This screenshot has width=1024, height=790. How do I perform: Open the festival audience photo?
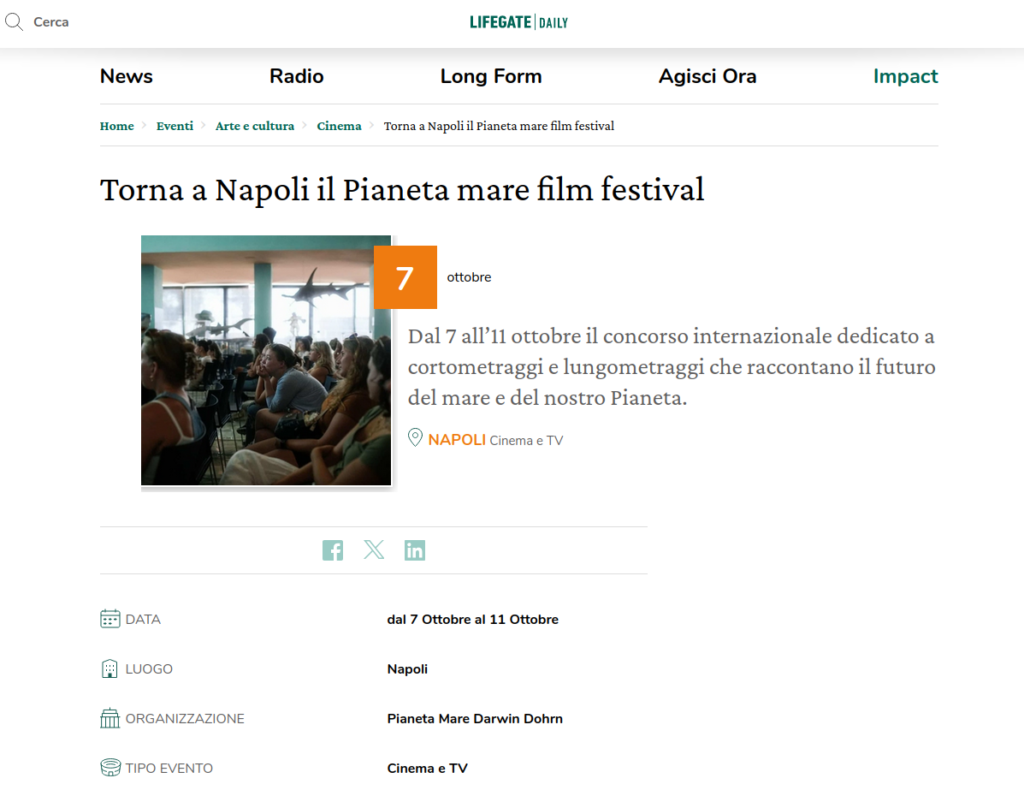[266, 360]
